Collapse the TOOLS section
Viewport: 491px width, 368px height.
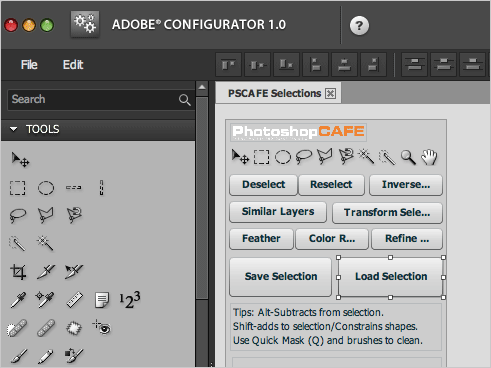pyautogui.click(x=14, y=129)
